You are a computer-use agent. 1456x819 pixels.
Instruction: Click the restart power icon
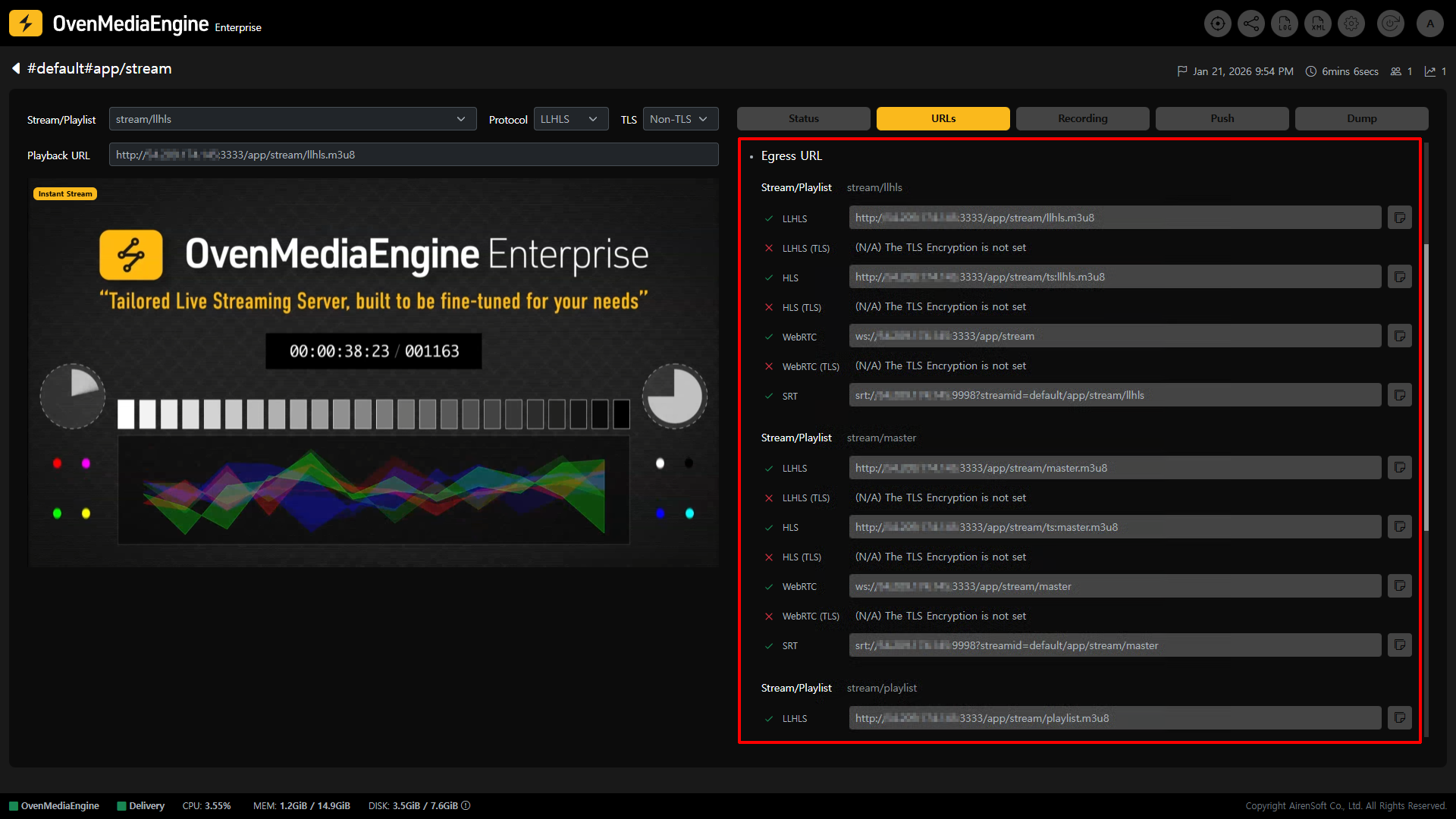pyautogui.click(x=1390, y=24)
